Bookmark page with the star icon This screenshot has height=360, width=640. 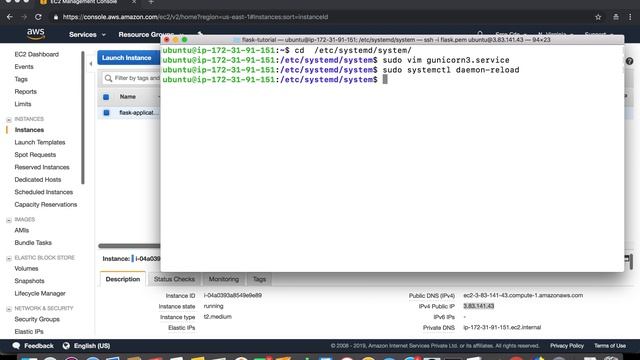[x=598, y=17]
